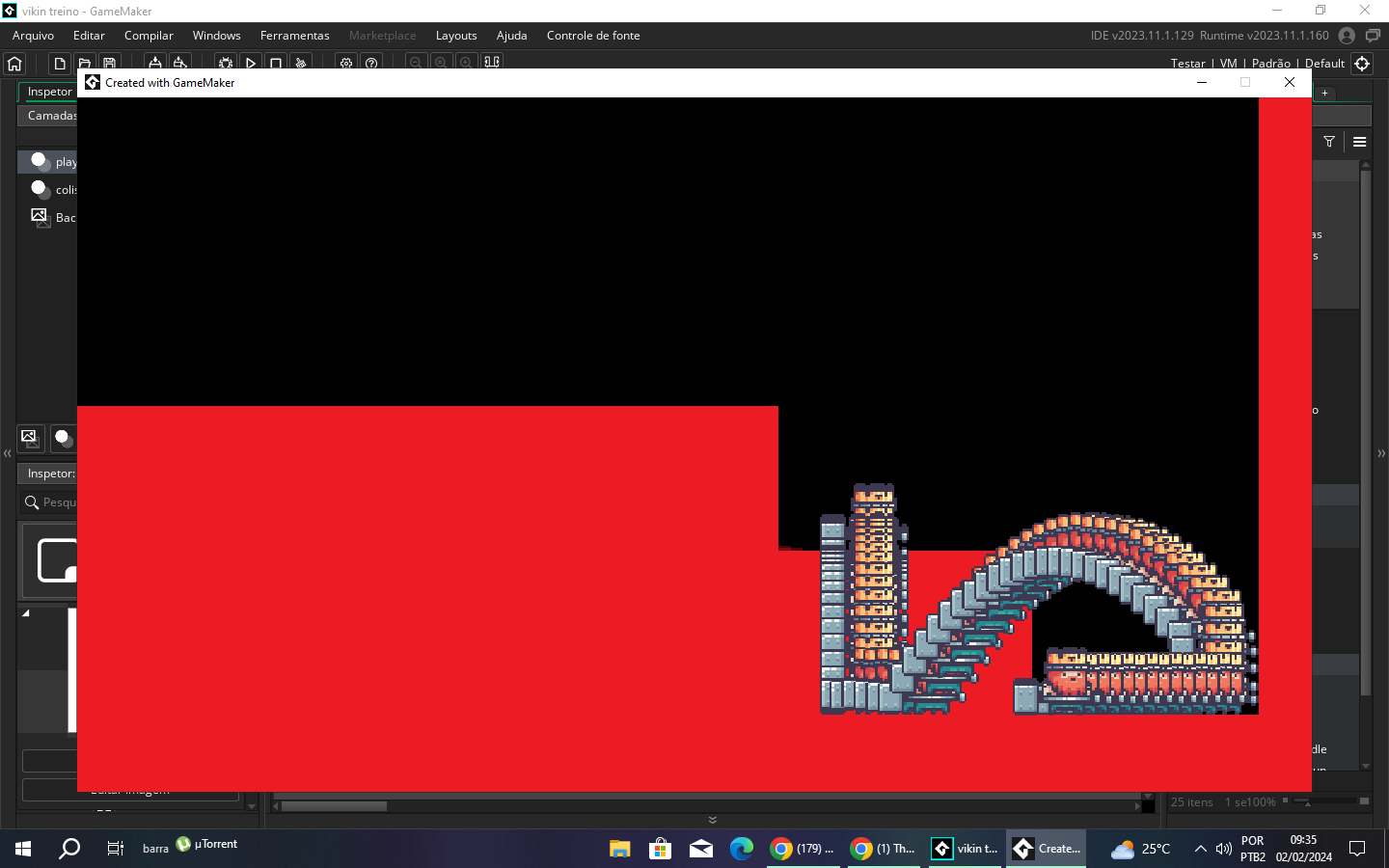This screenshot has width=1389, height=868.
Task: Focus the Pesquisar search field
Action: pos(48,502)
